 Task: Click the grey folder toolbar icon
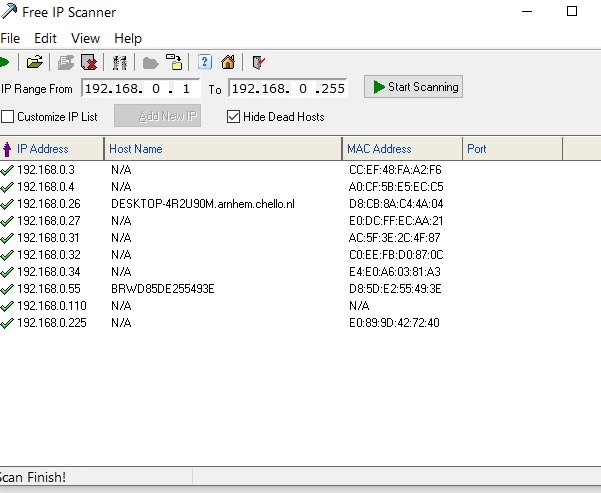click(151, 63)
